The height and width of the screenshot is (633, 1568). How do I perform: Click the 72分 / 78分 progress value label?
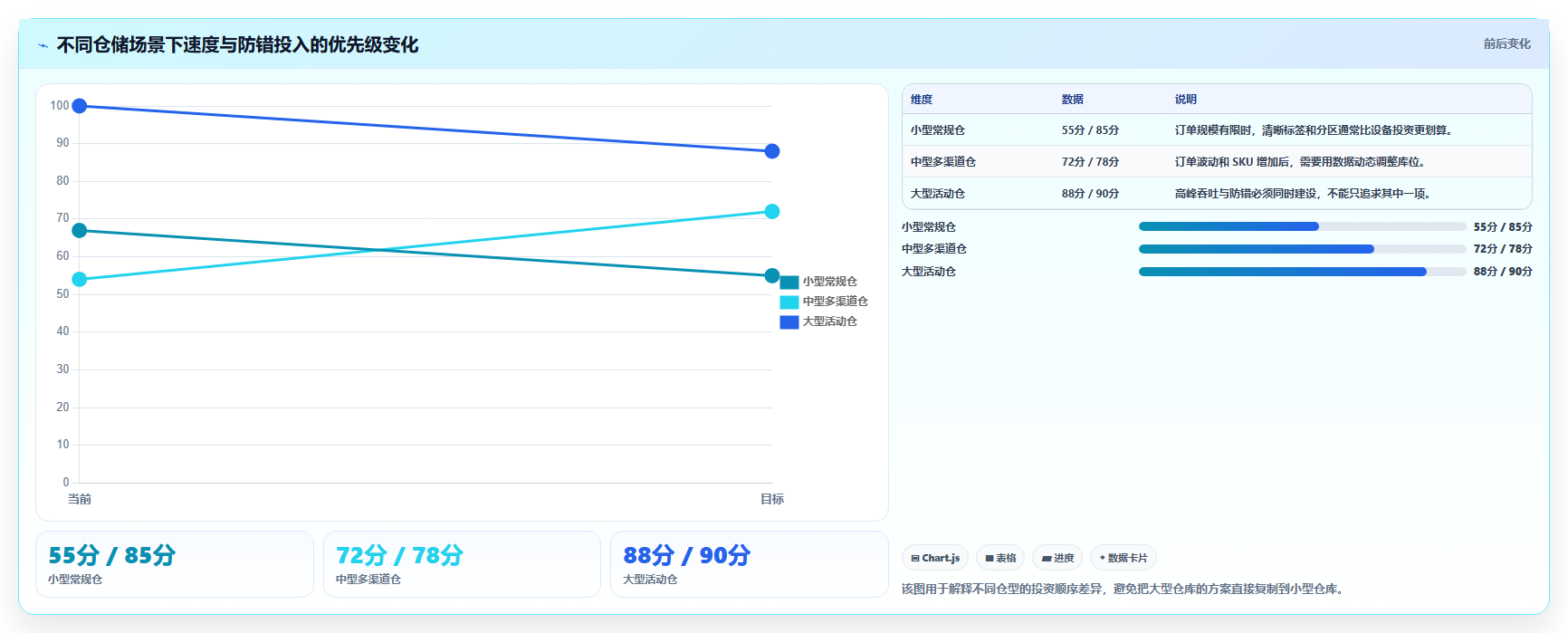click(1503, 249)
